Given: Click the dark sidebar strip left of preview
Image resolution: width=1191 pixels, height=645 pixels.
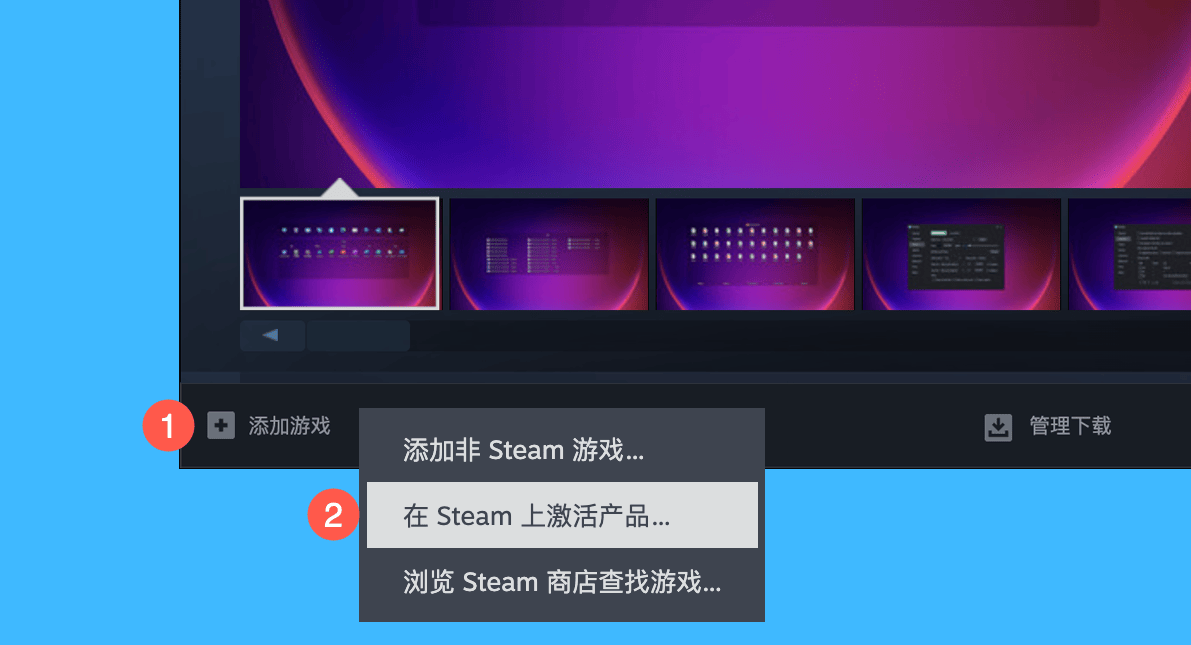Looking at the screenshot, I should point(210,186).
